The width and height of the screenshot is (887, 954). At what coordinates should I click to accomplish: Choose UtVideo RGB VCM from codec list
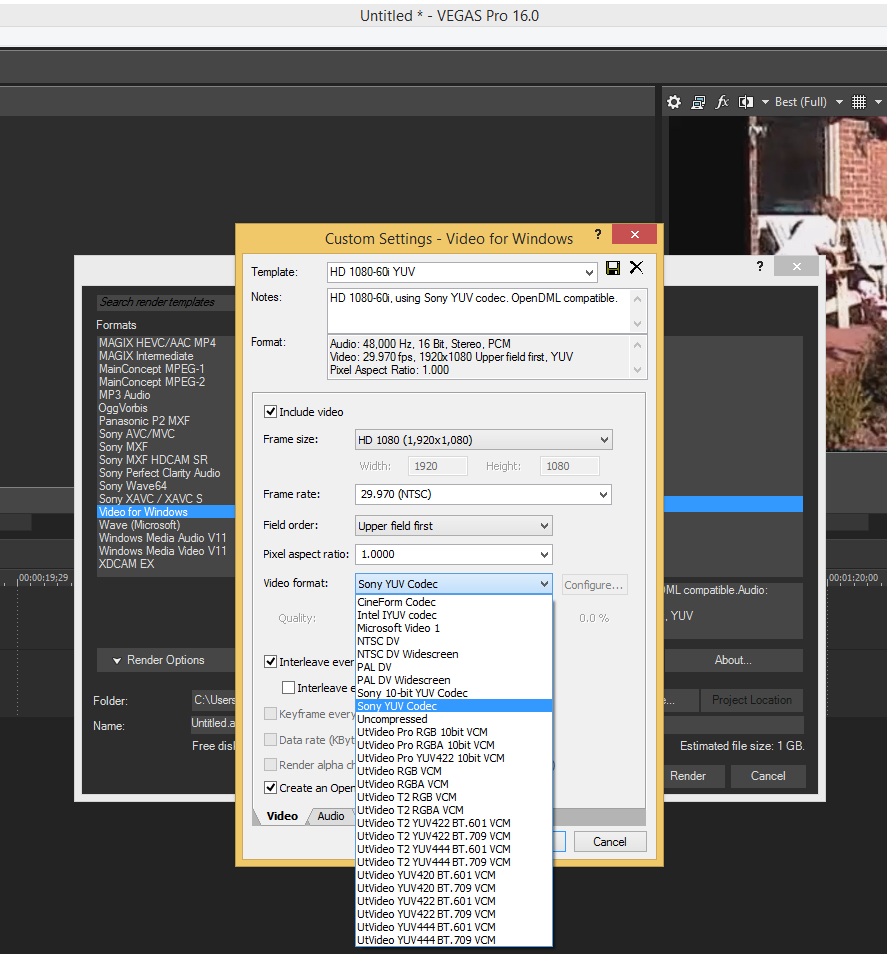pos(400,771)
